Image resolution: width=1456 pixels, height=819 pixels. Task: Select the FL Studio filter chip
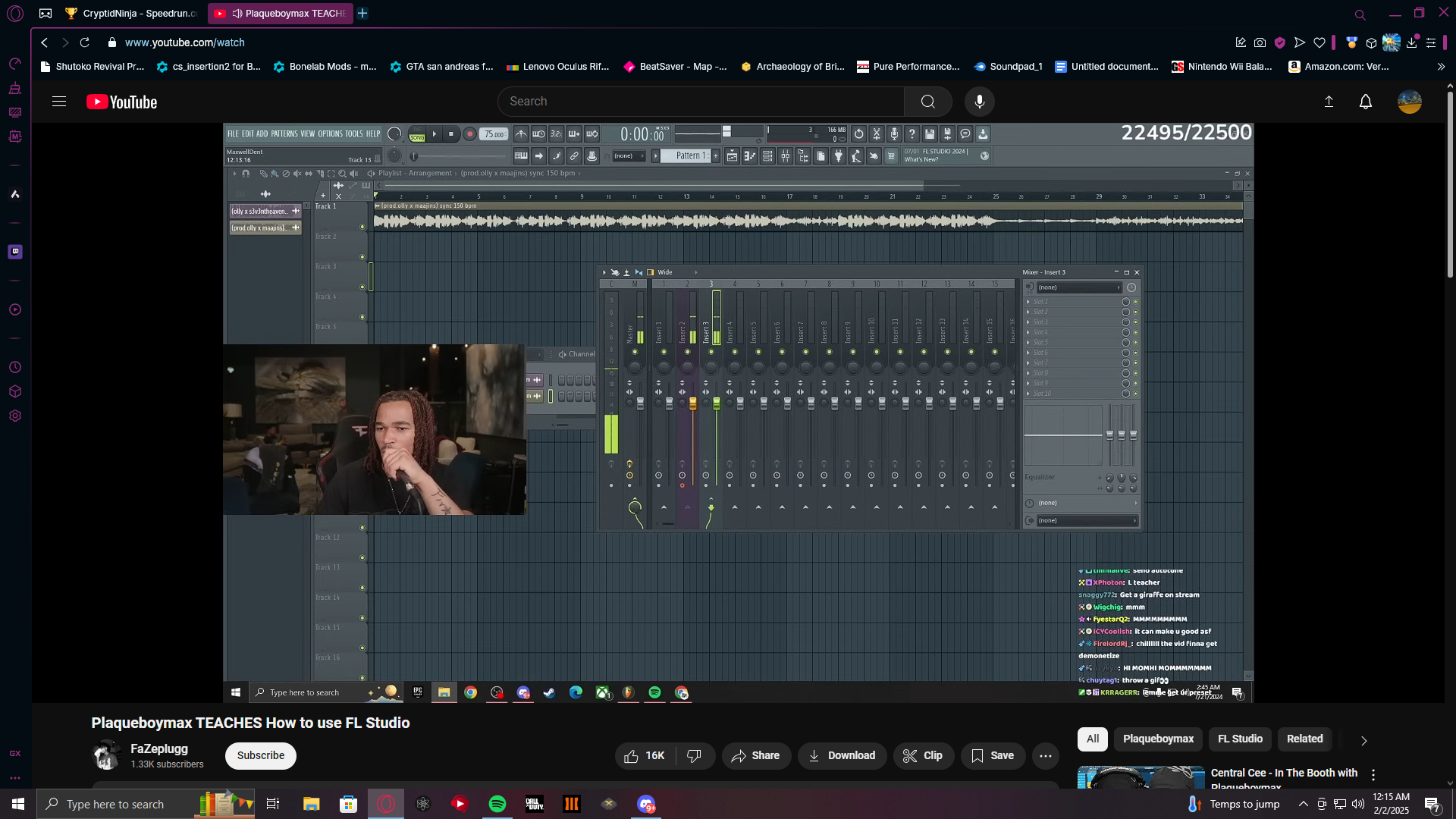coord(1240,739)
